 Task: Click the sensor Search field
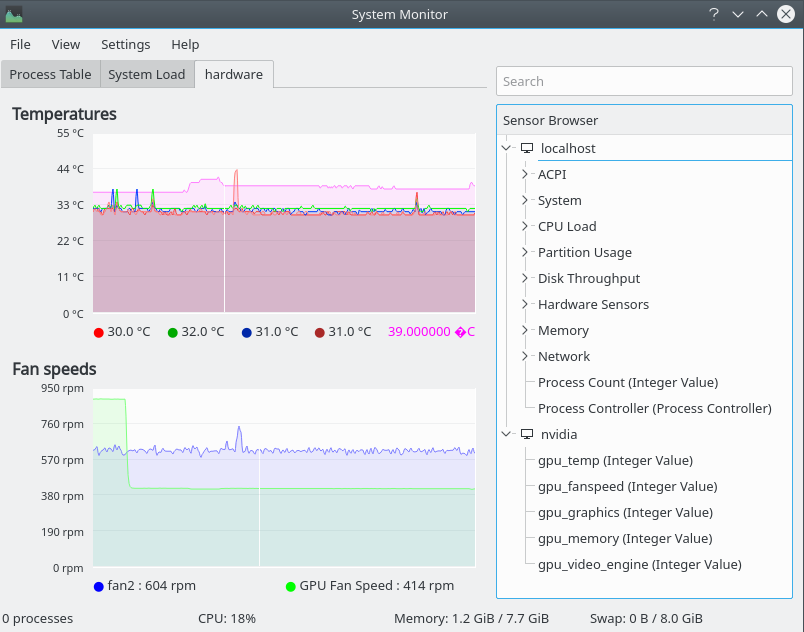coord(644,81)
